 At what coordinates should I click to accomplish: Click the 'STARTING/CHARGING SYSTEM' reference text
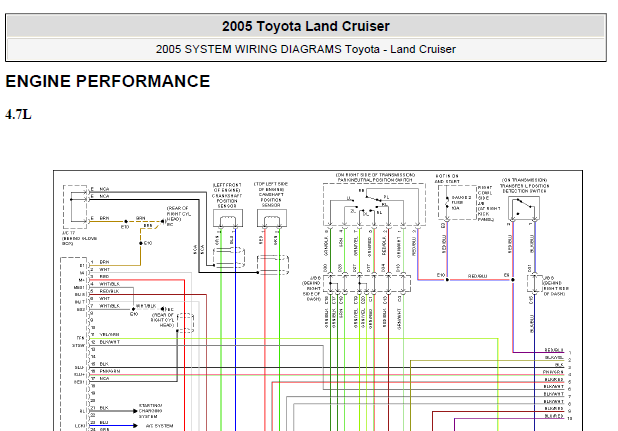[x=150, y=411]
